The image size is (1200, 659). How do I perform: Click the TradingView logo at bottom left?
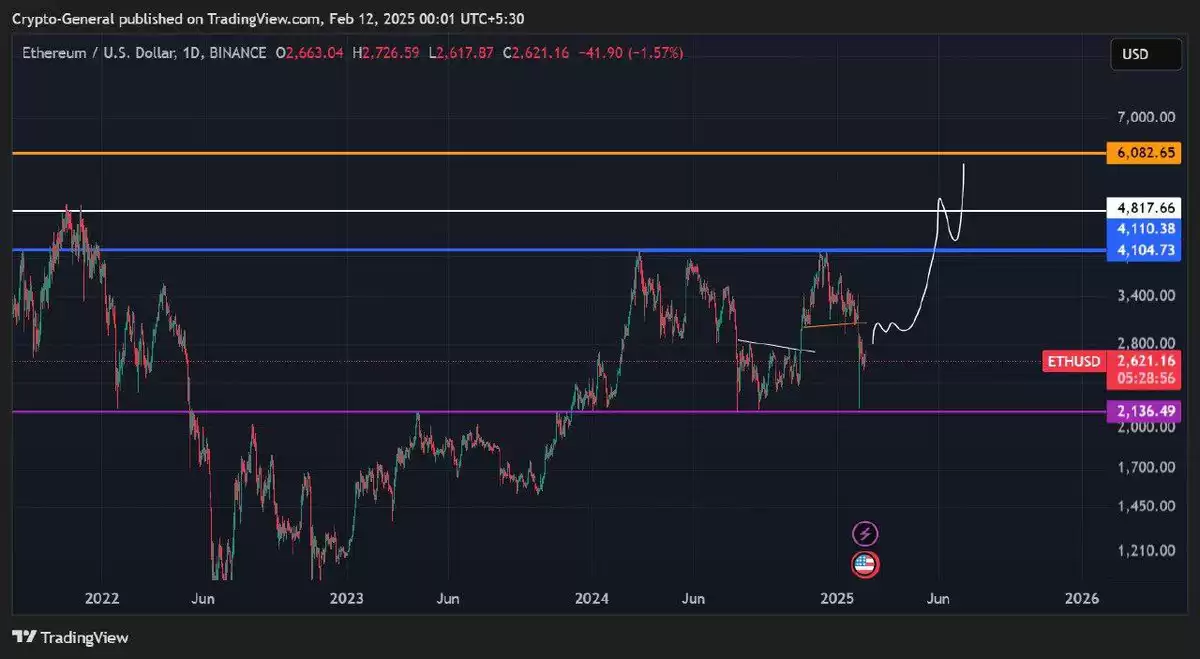click(70, 637)
